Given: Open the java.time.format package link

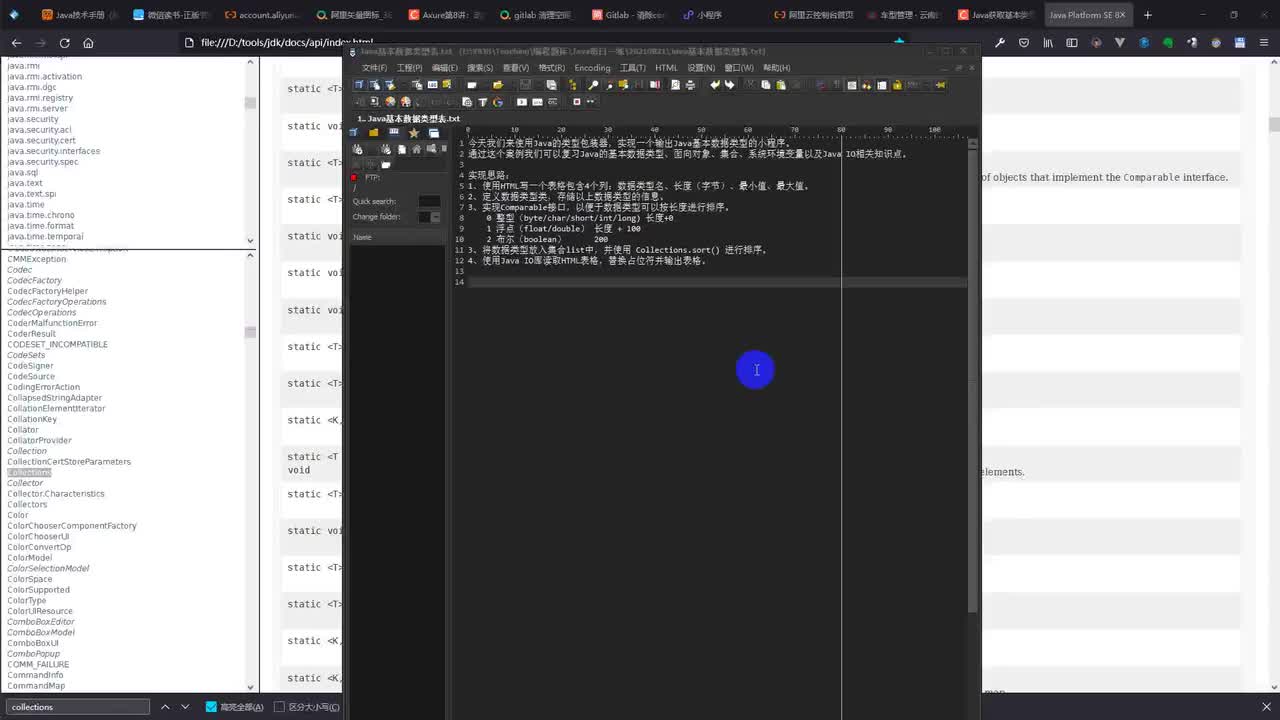Looking at the screenshot, I should tap(41, 226).
